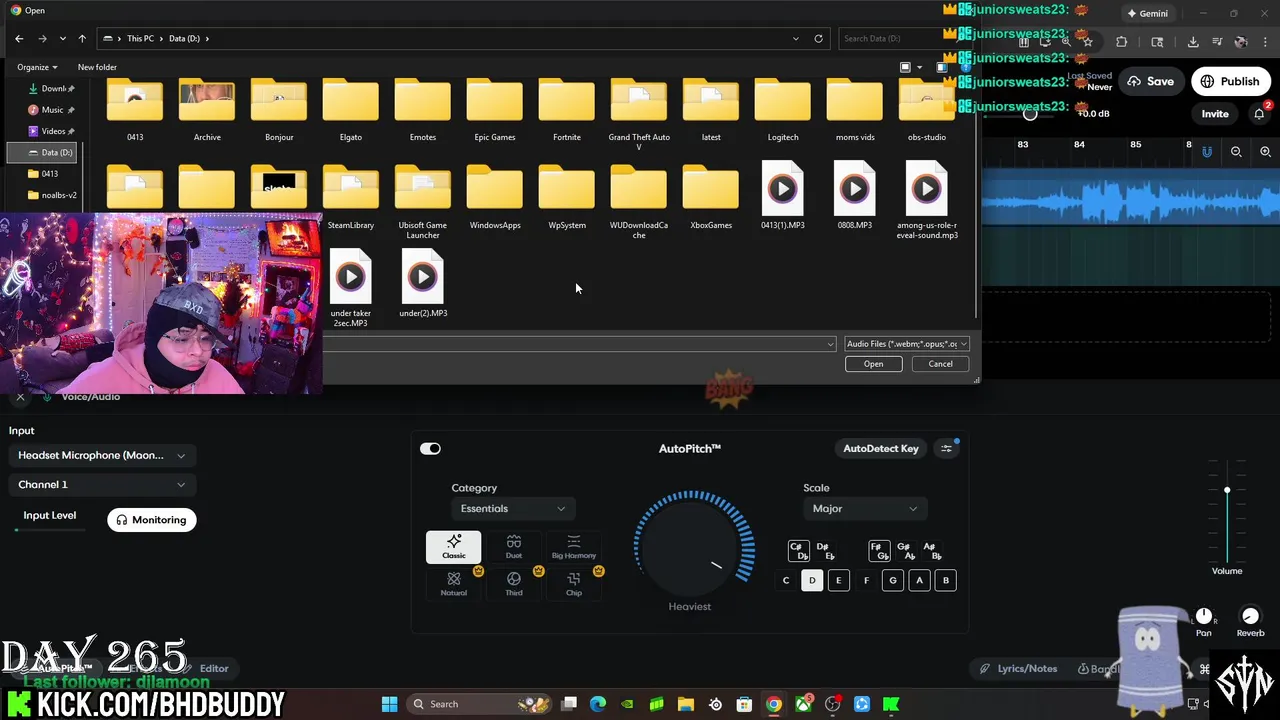Select noalbs-v2 folder in navigation pane
This screenshot has height=720, width=1280.
point(52,195)
